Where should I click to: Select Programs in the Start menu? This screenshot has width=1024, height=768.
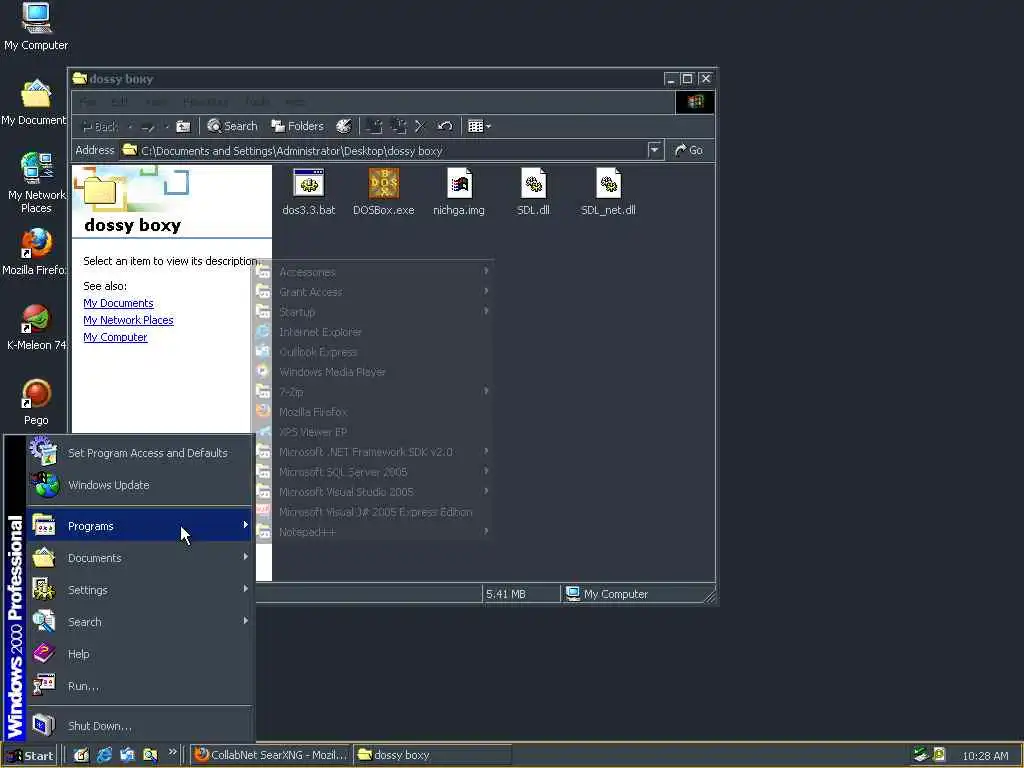(139, 526)
